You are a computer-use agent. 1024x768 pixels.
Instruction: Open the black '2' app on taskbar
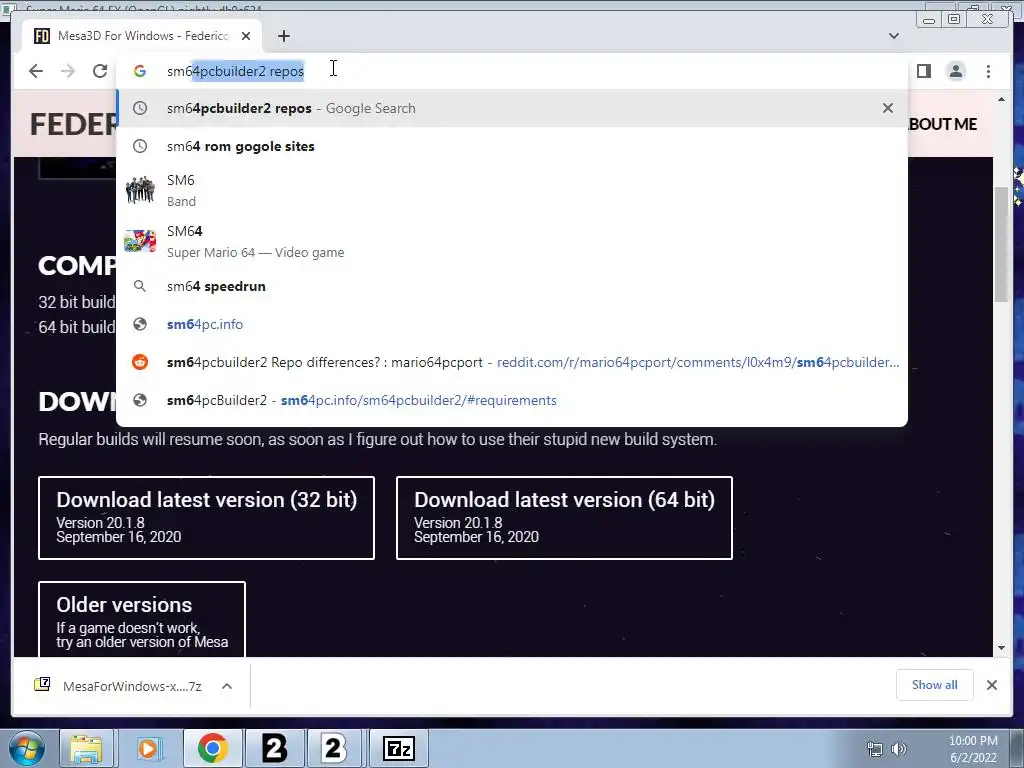tap(274, 748)
